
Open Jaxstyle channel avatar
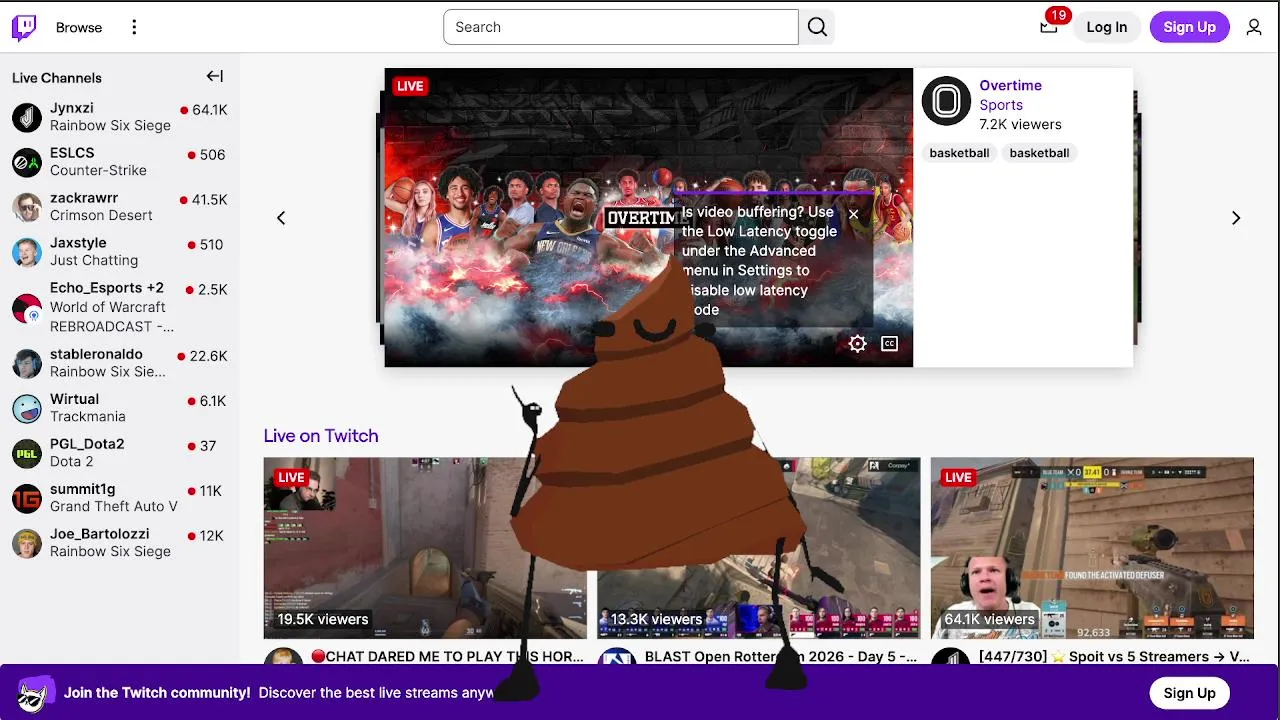(x=27, y=252)
